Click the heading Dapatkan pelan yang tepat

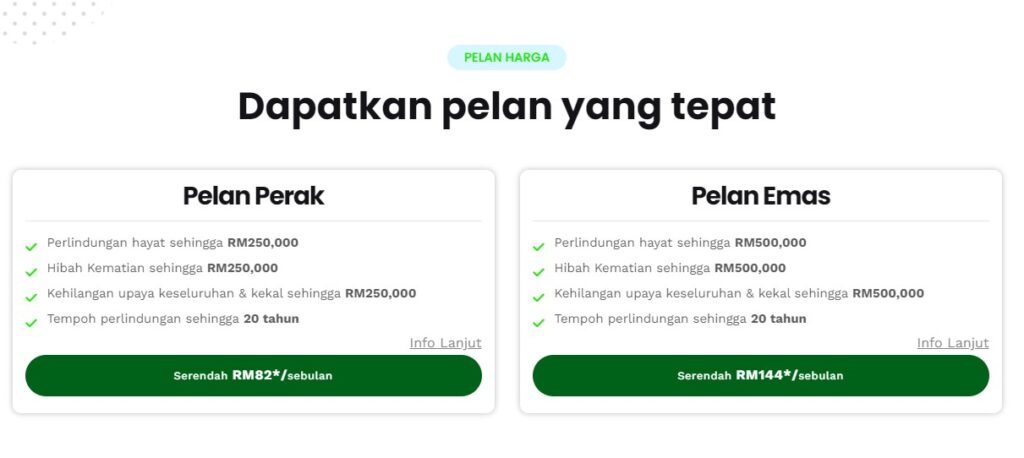point(506,106)
